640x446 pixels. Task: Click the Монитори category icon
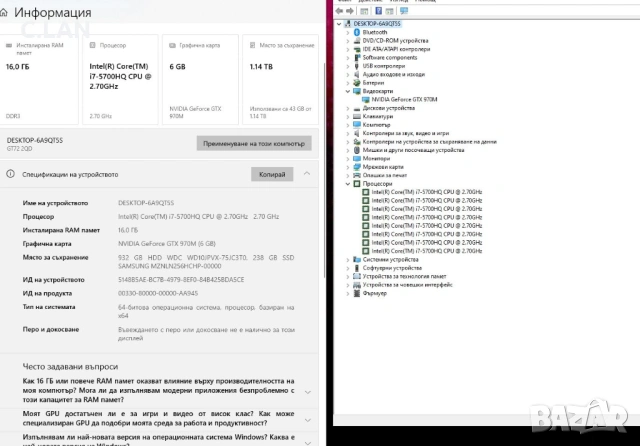357,158
